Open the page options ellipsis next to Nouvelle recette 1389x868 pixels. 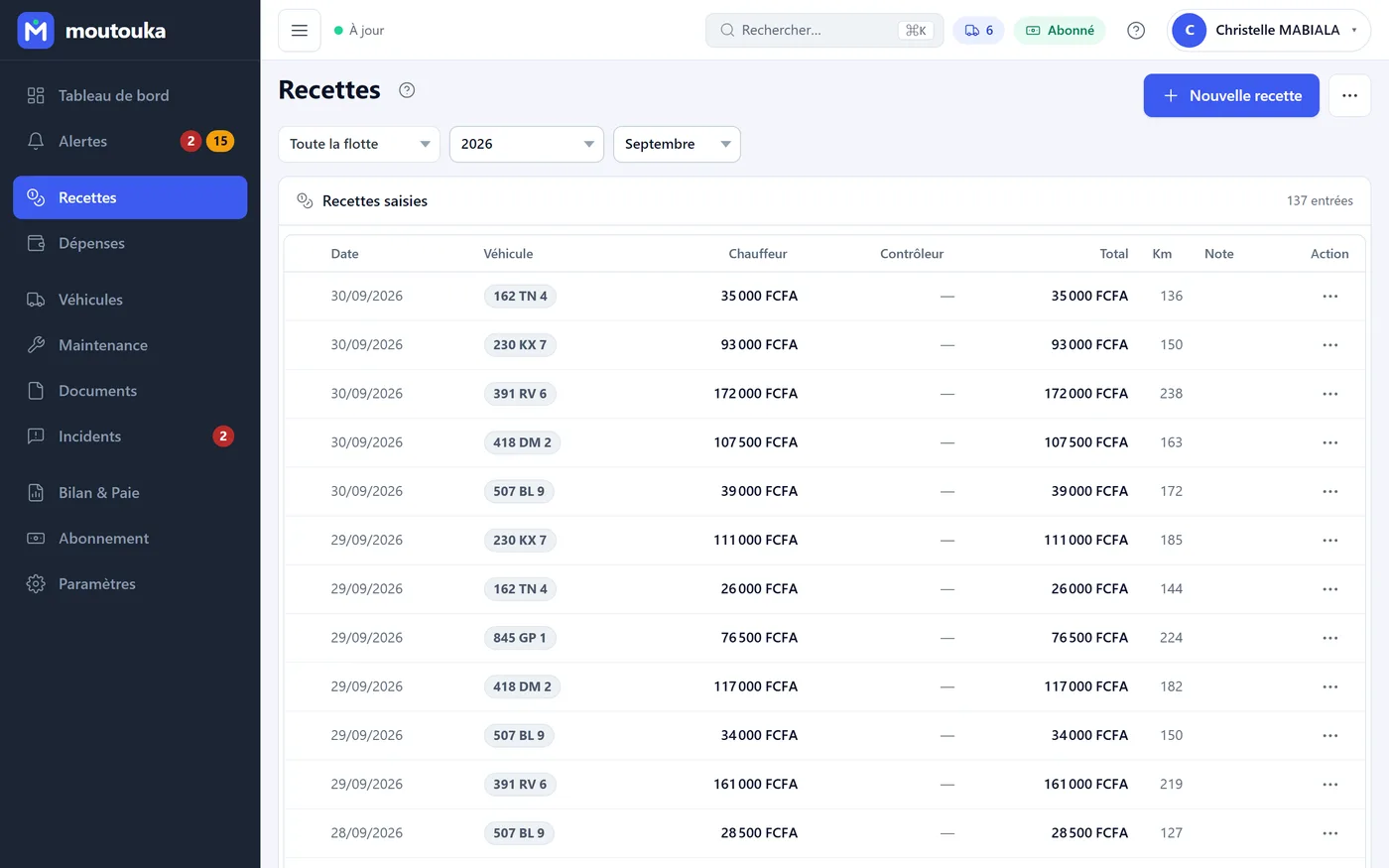pos(1349,95)
